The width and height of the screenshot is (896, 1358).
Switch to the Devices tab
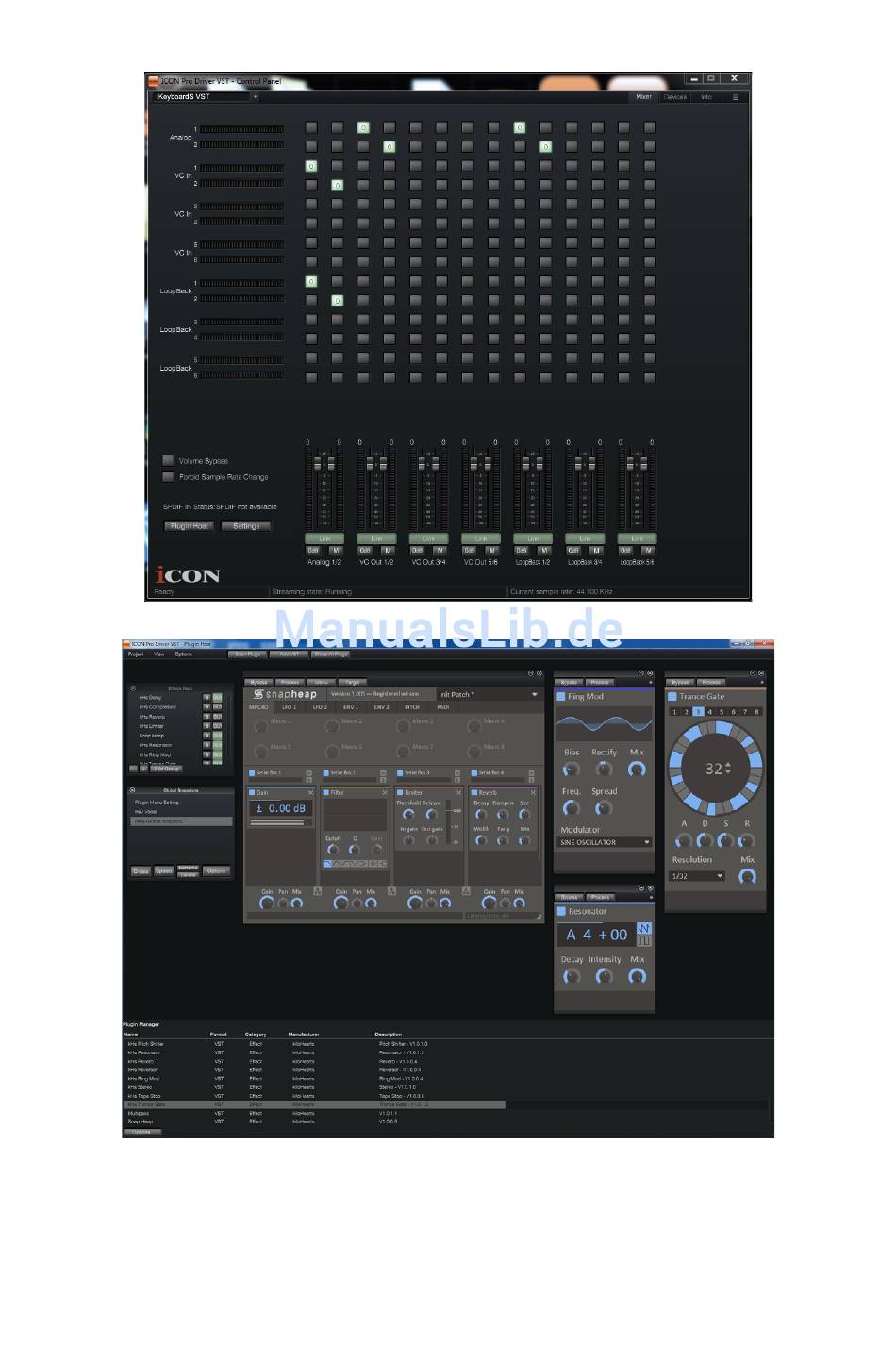[x=674, y=97]
